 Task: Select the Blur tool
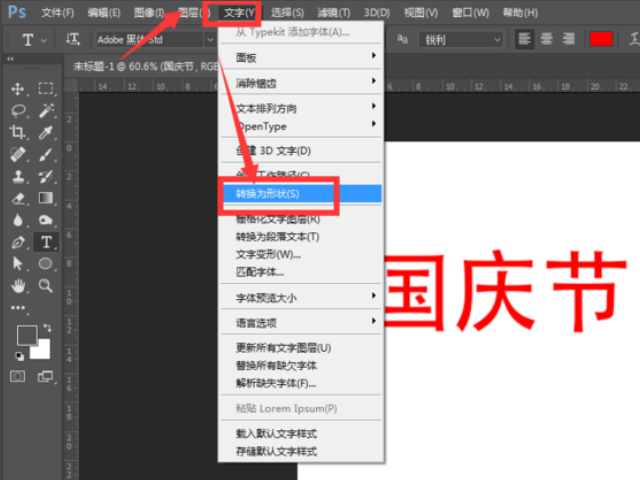pyautogui.click(x=18, y=220)
